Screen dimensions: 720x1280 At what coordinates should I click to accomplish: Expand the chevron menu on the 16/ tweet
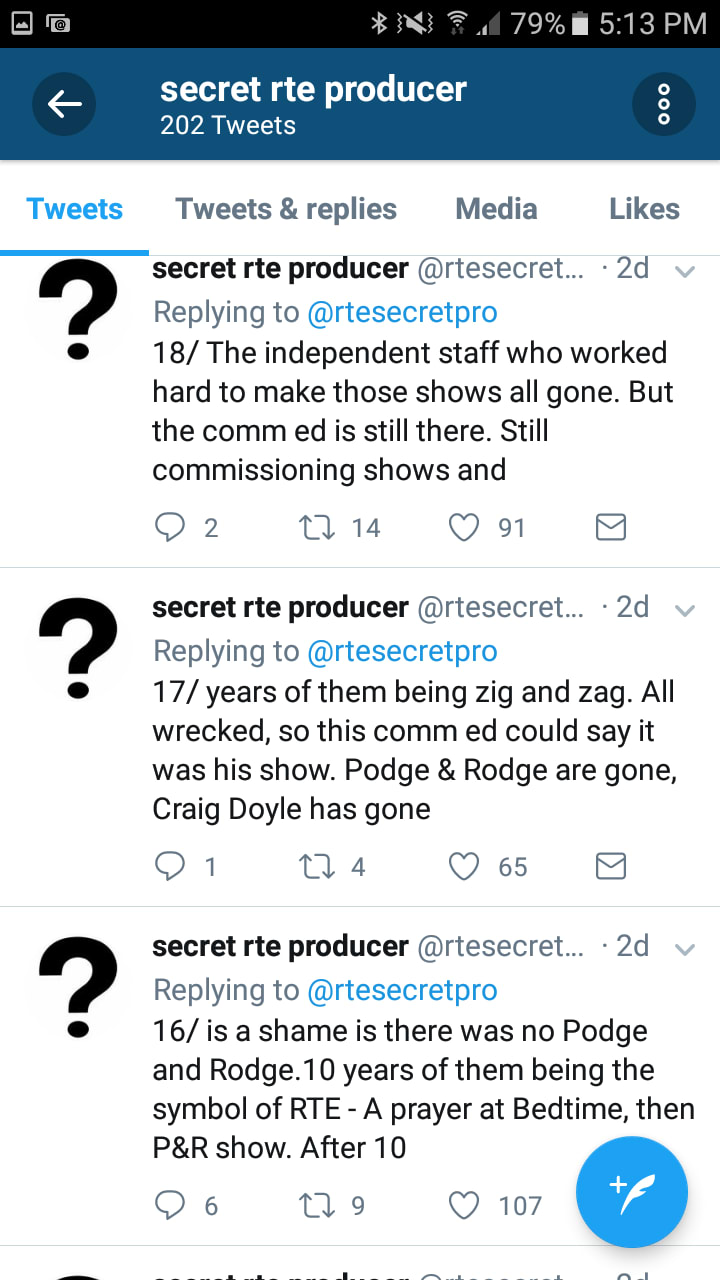[685, 949]
